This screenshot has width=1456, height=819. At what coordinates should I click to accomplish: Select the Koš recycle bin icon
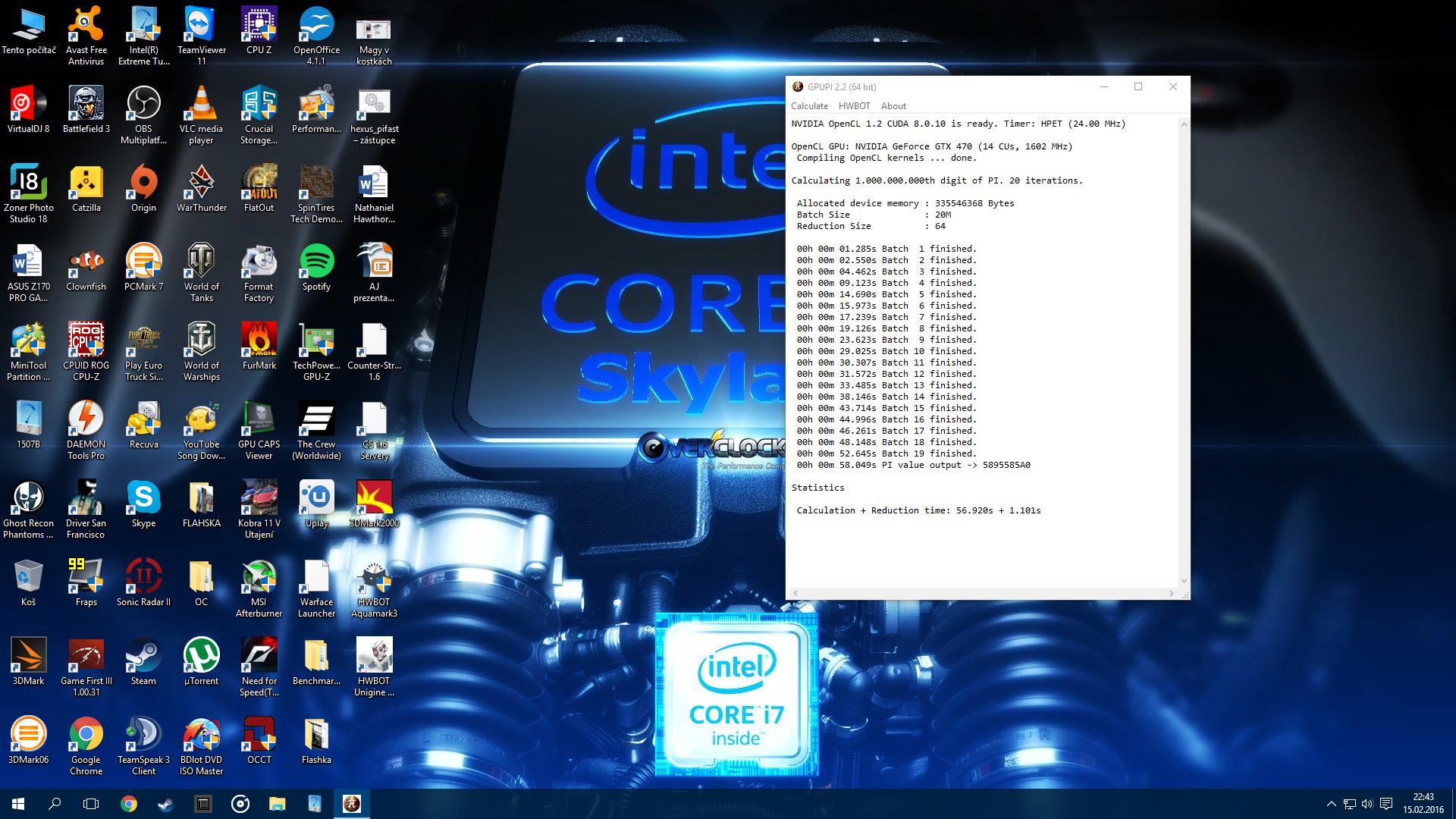click(28, 584)
